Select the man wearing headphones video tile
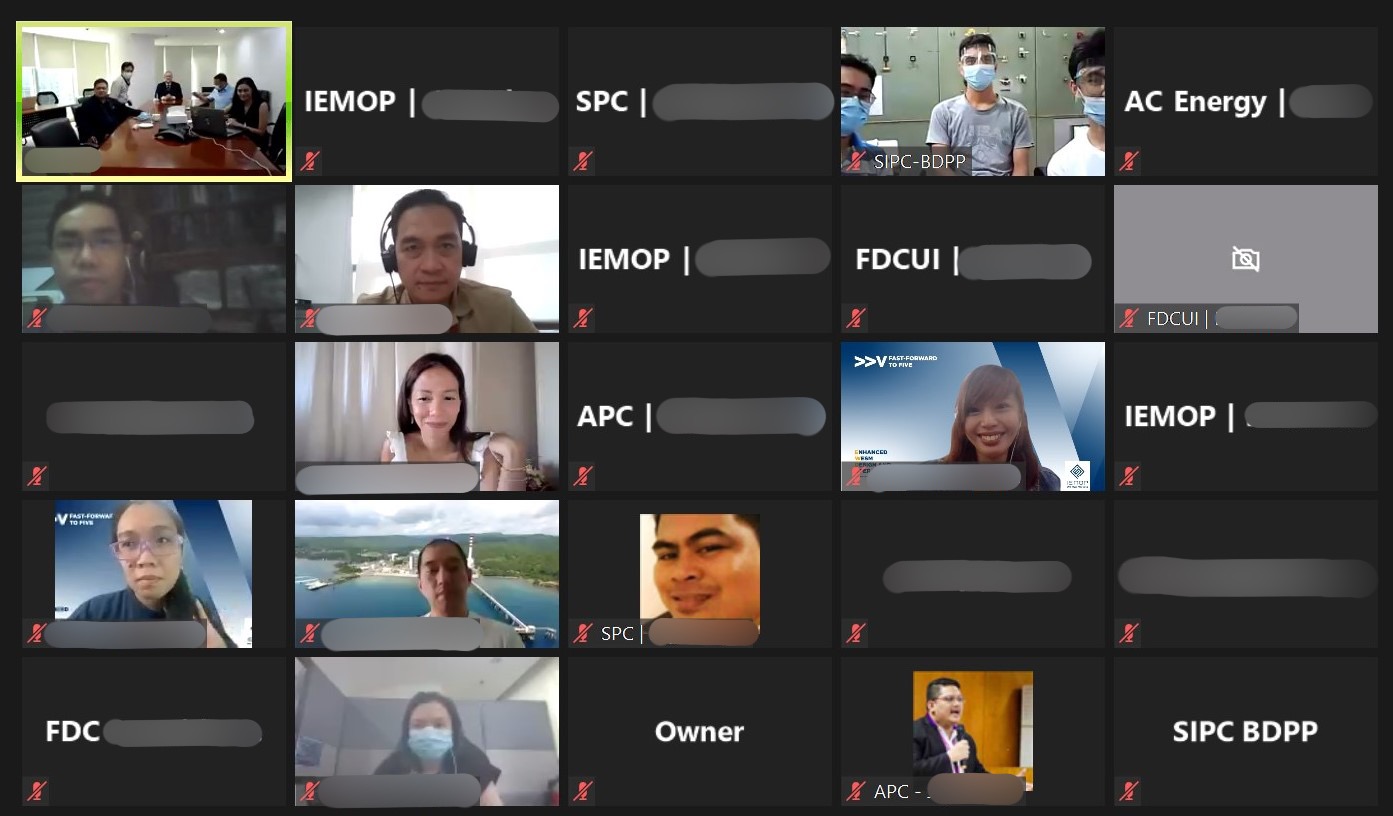 pyautogui.click(x=427, y=259)
